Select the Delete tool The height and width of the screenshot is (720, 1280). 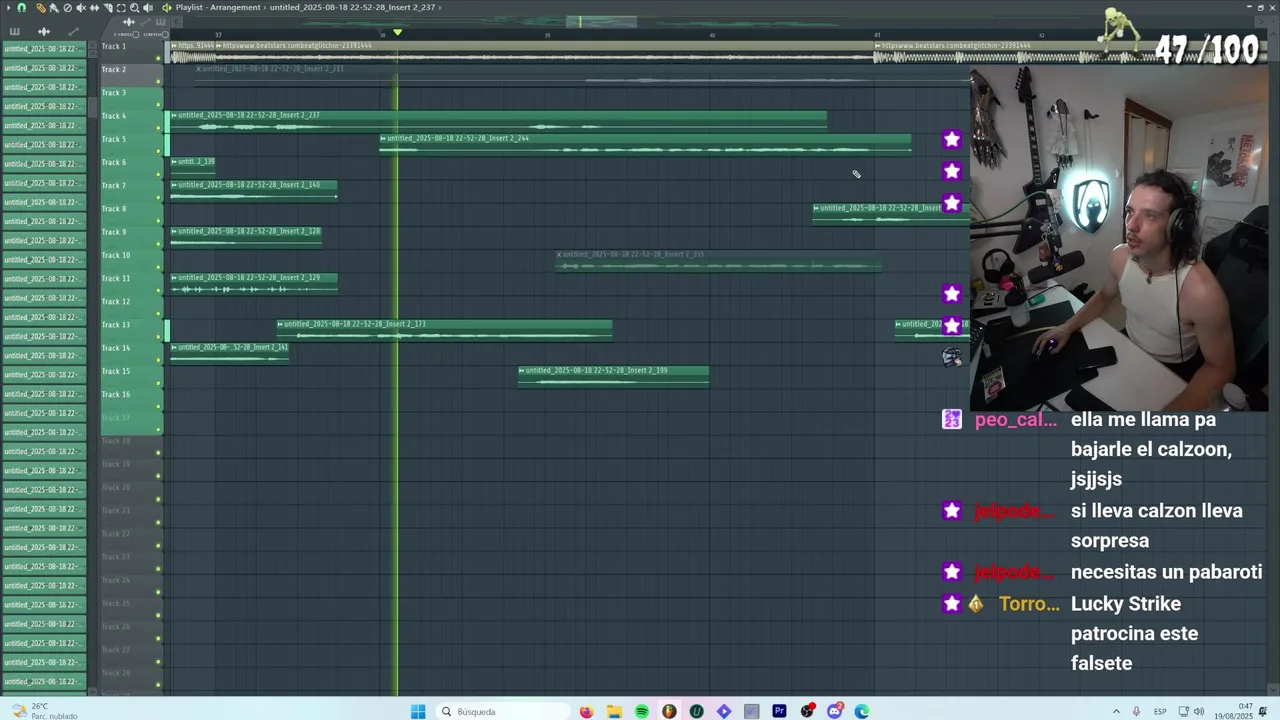67,7
